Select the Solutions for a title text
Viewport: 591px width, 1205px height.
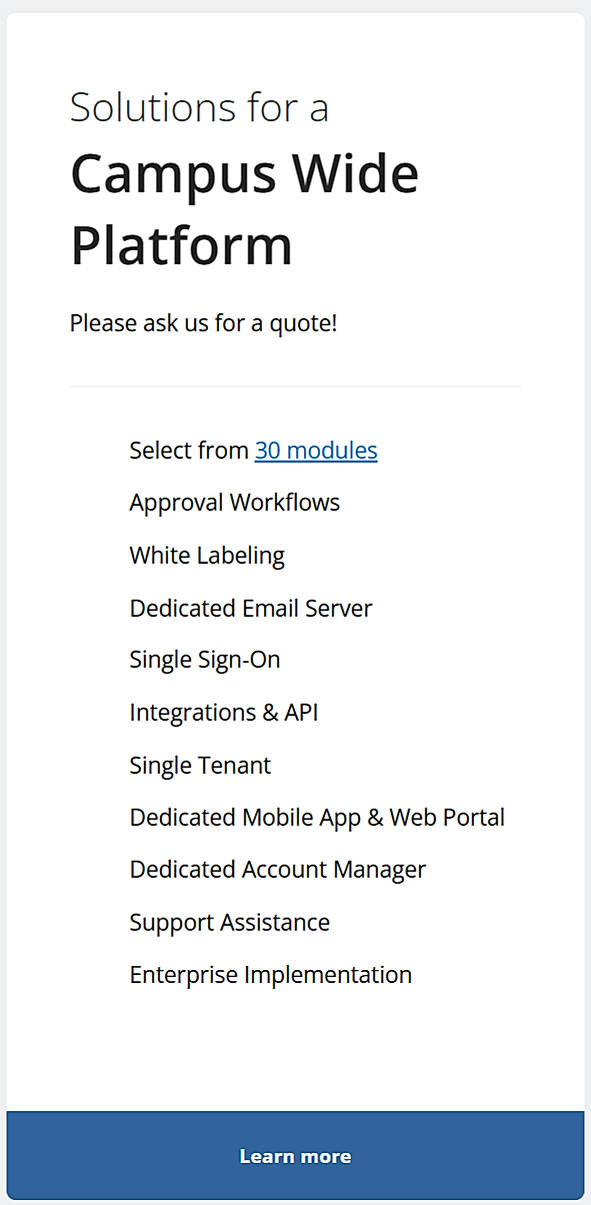199,107
